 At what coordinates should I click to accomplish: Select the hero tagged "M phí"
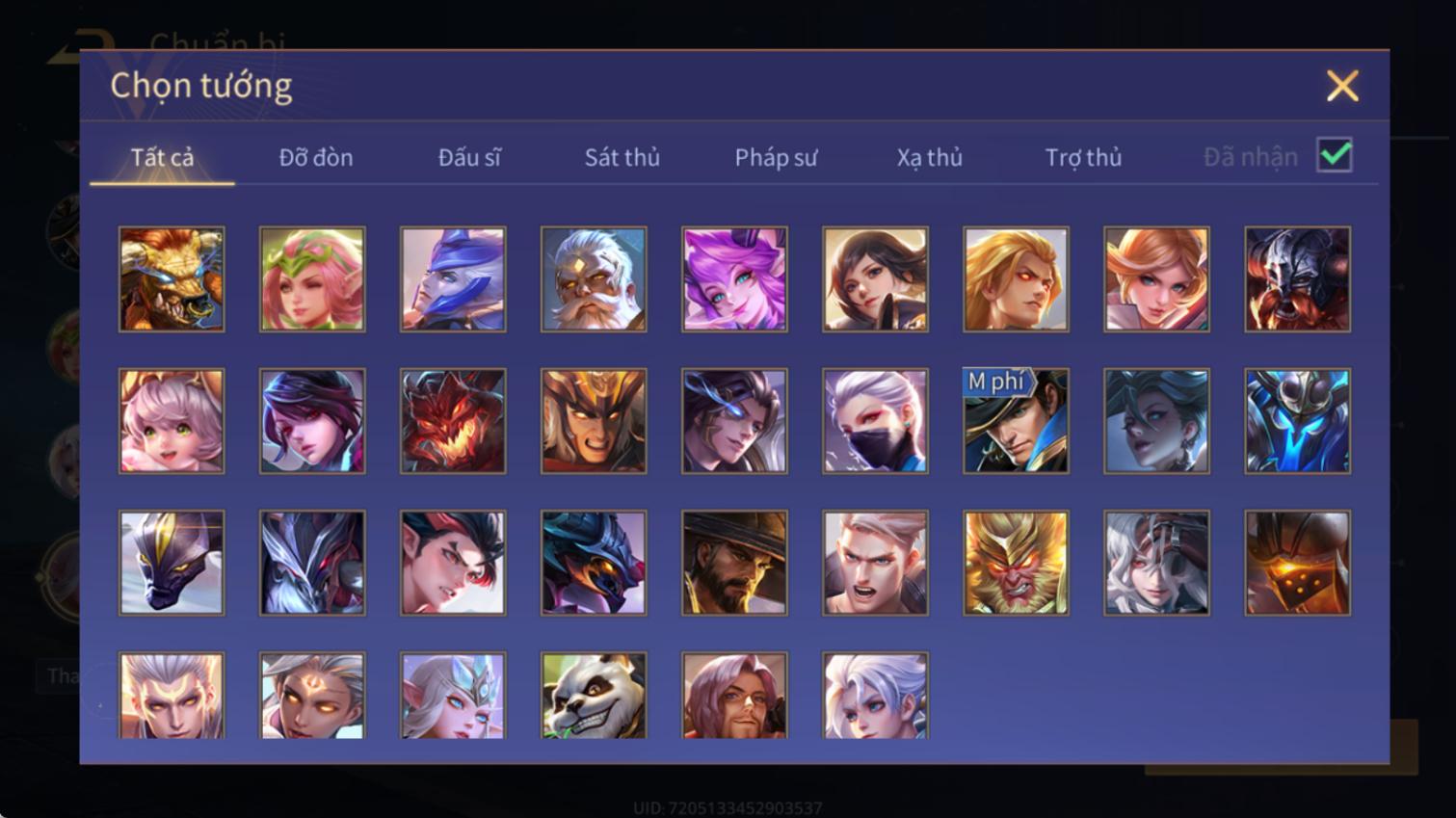coord(1016,421)
